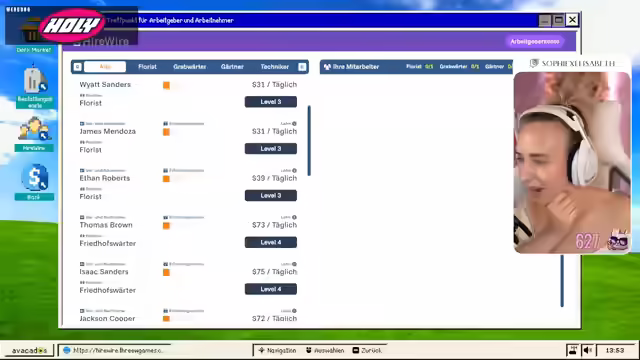Click the wage info icon above Isaac Sanders' salary
The width and height of the screenshot is (640, 360).
coord(294,264)
